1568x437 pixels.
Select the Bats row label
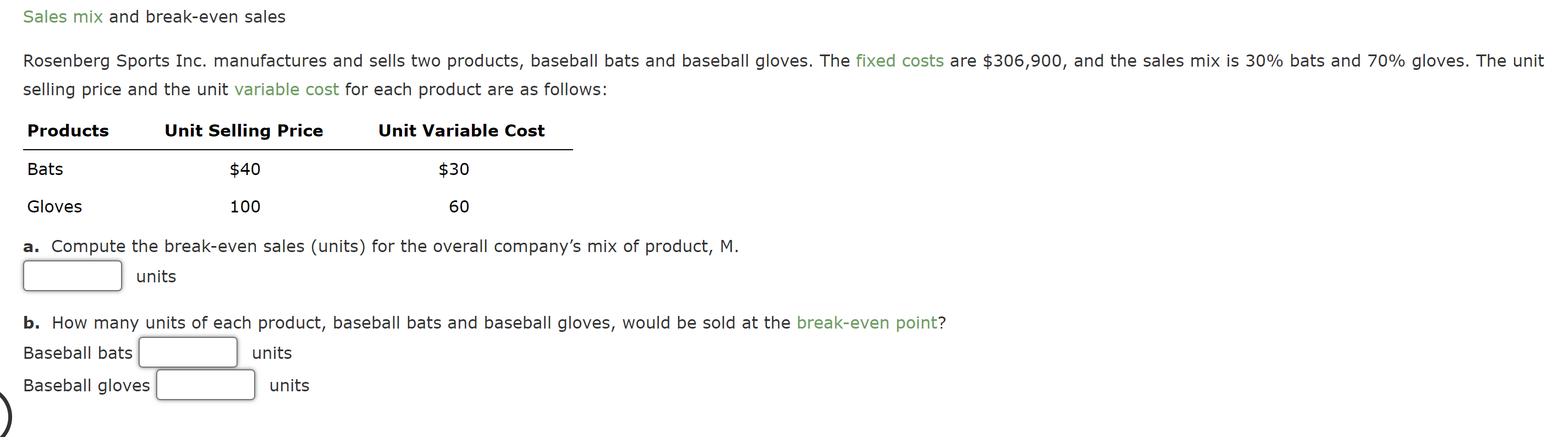click(x=45, y=169)
